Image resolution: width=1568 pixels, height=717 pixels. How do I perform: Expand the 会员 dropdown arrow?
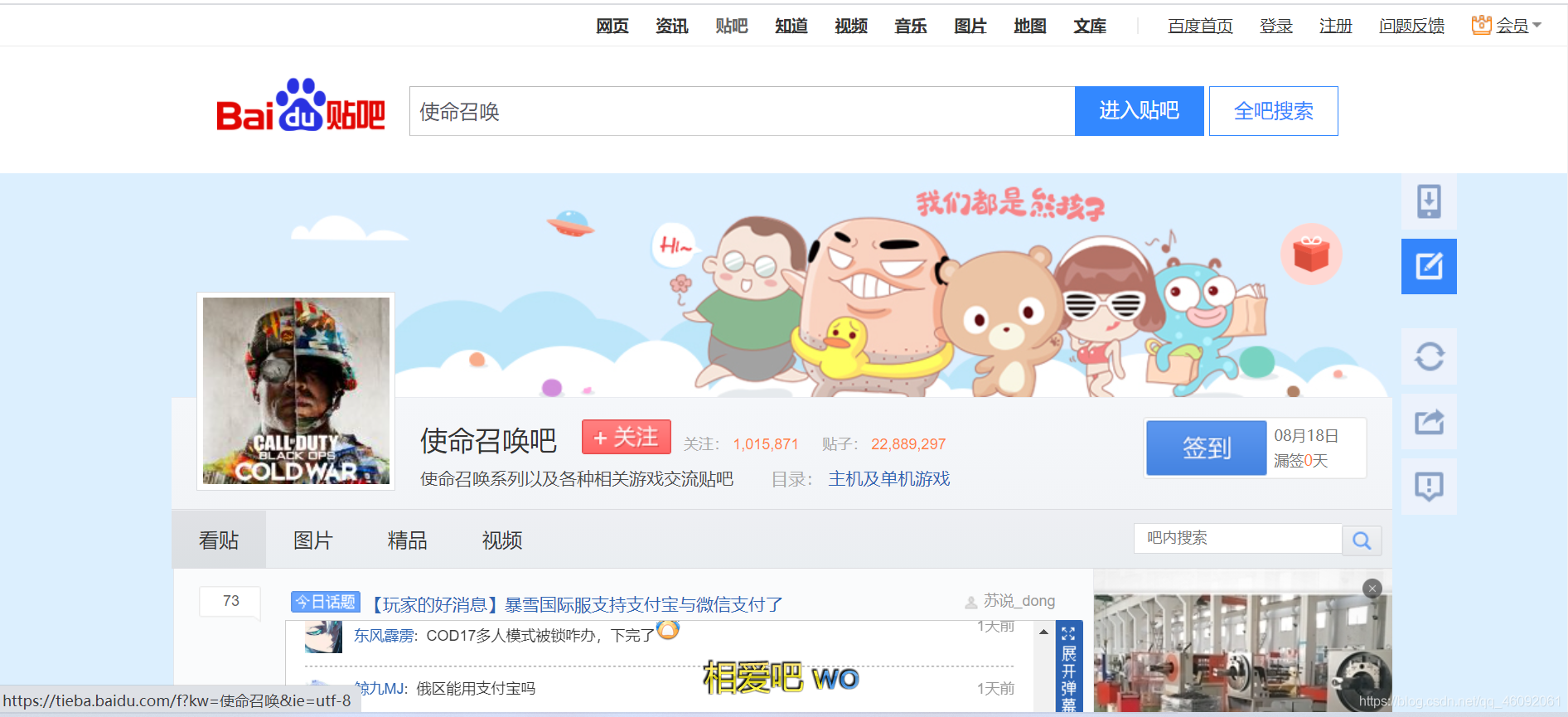tap(1537, 26)
